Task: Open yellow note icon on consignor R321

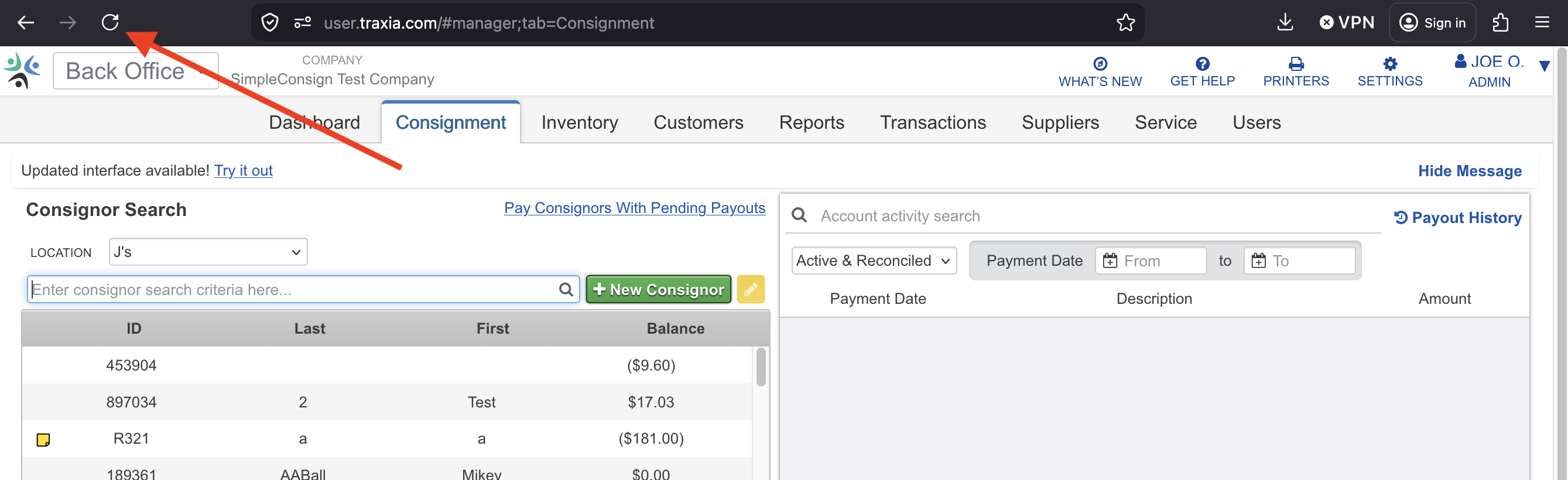Action: 43,439
